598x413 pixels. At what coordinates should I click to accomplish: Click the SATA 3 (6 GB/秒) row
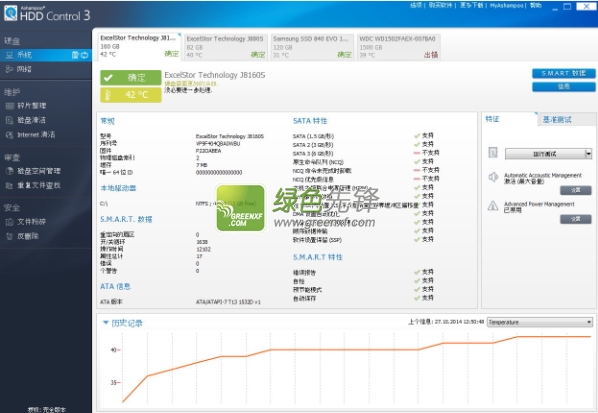click(x=366, y=153)
